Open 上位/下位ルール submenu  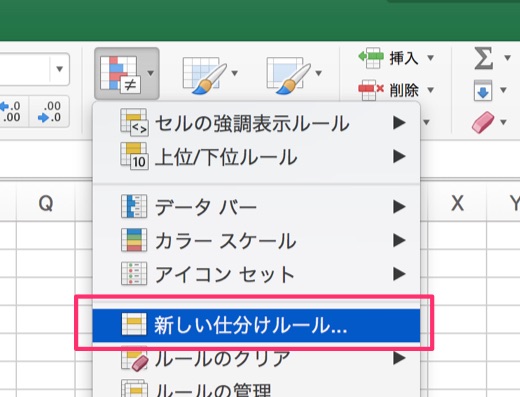click(x=256, y=157)
